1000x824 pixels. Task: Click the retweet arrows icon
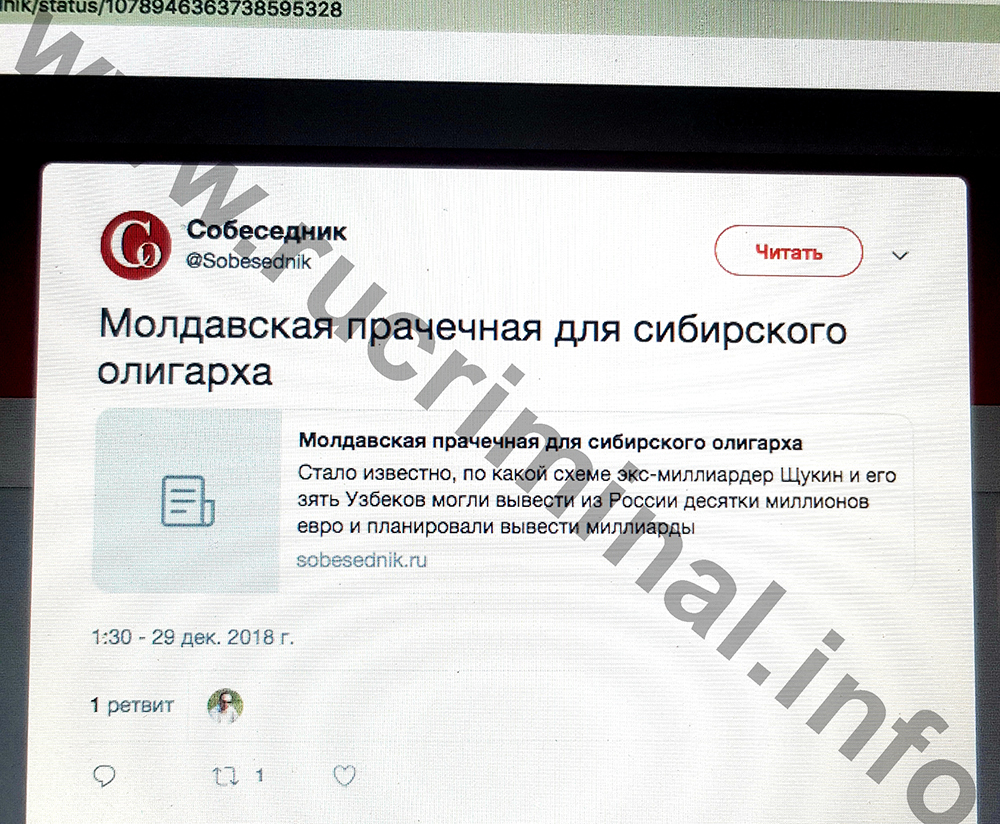[224, 776]
